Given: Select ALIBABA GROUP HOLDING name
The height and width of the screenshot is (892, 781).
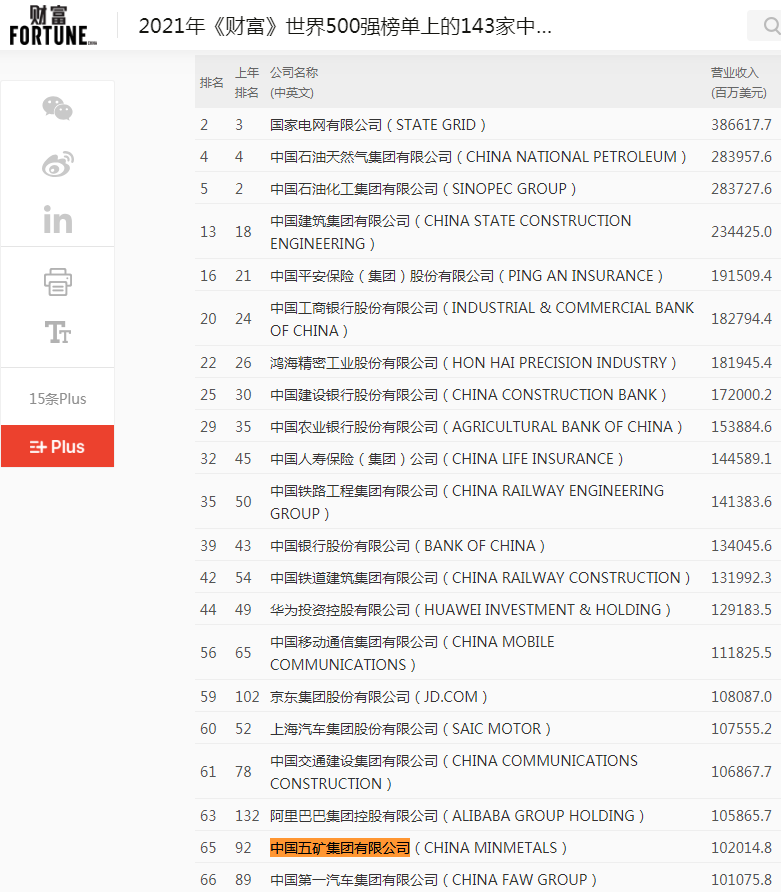Looking at the screenshot, I should tap(457, 815).
